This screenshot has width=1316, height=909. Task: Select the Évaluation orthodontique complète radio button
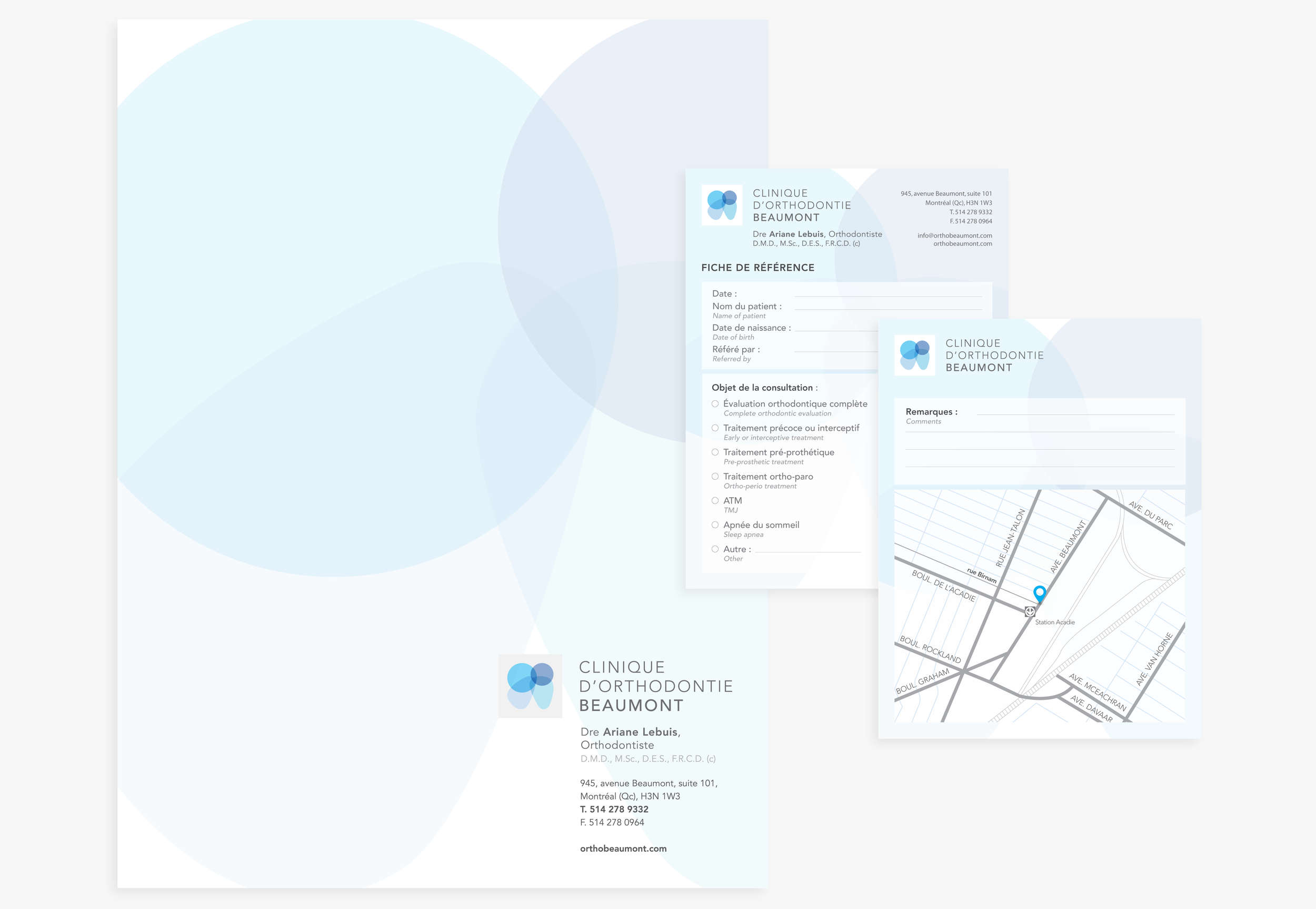pos(715,404)
